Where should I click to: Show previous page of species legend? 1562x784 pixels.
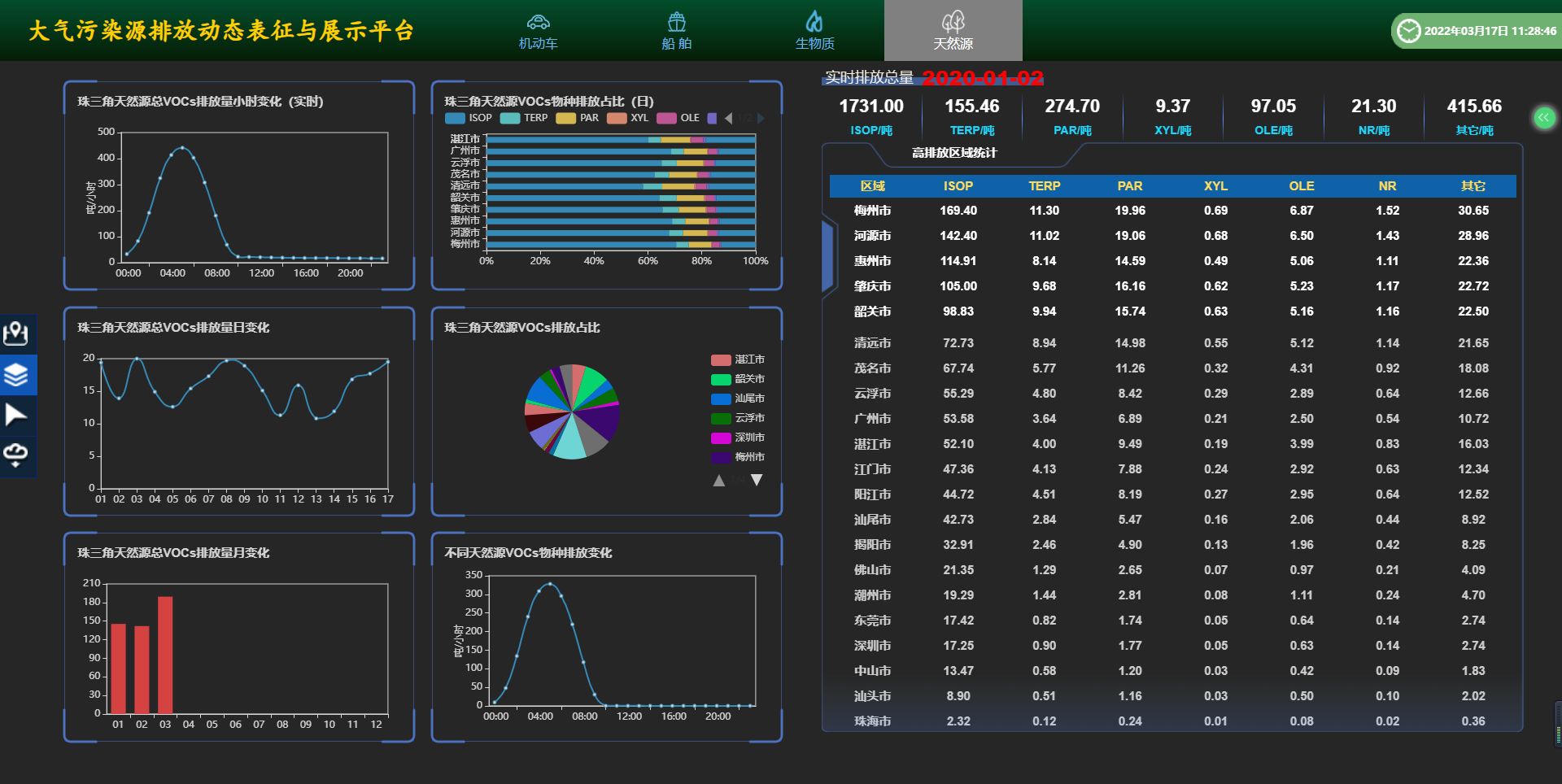coord(728,118)
